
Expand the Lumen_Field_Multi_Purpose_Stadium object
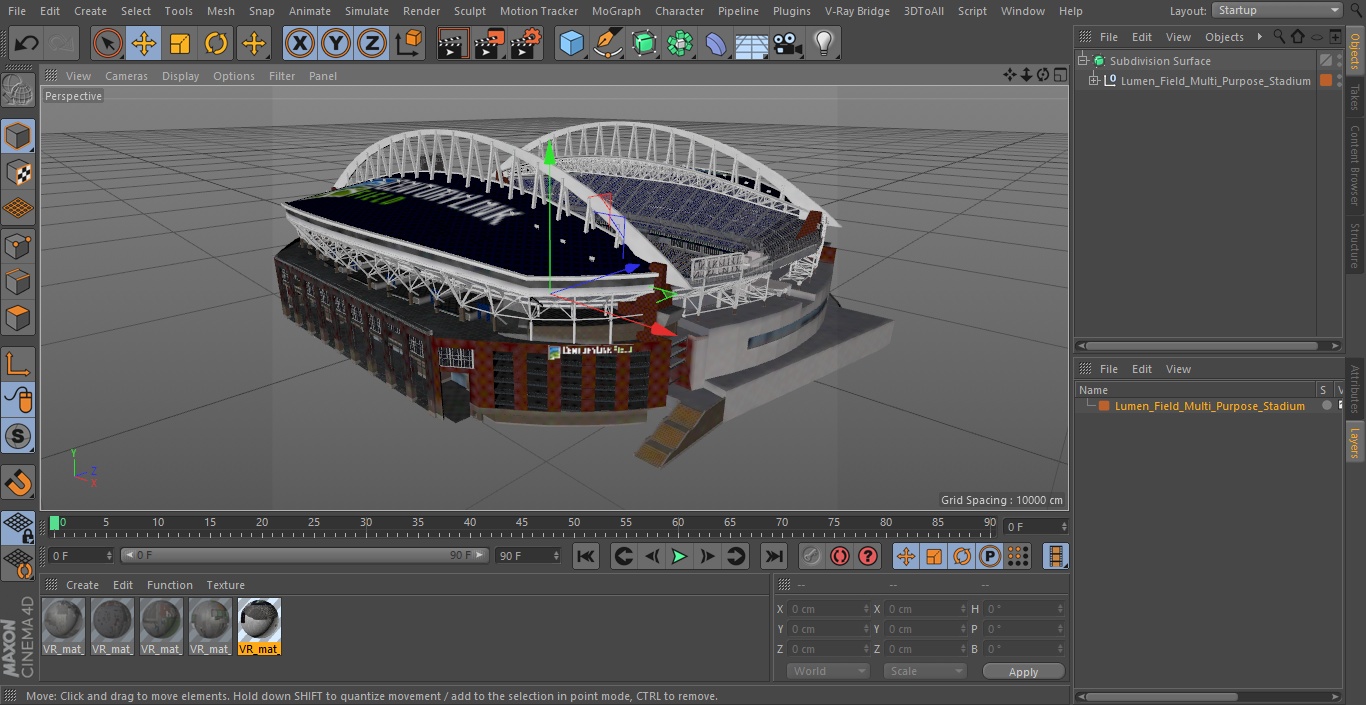coord(1094,81)
